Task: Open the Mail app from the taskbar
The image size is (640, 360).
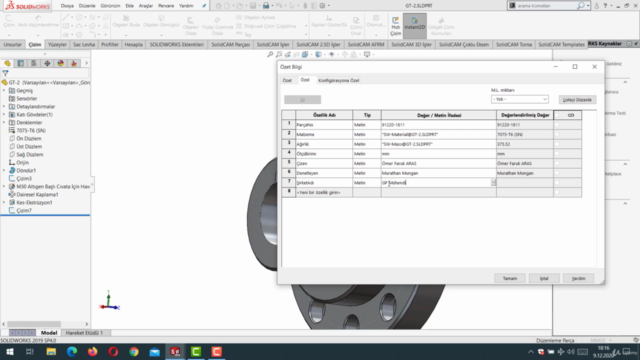Action: (x=155, y=351)
